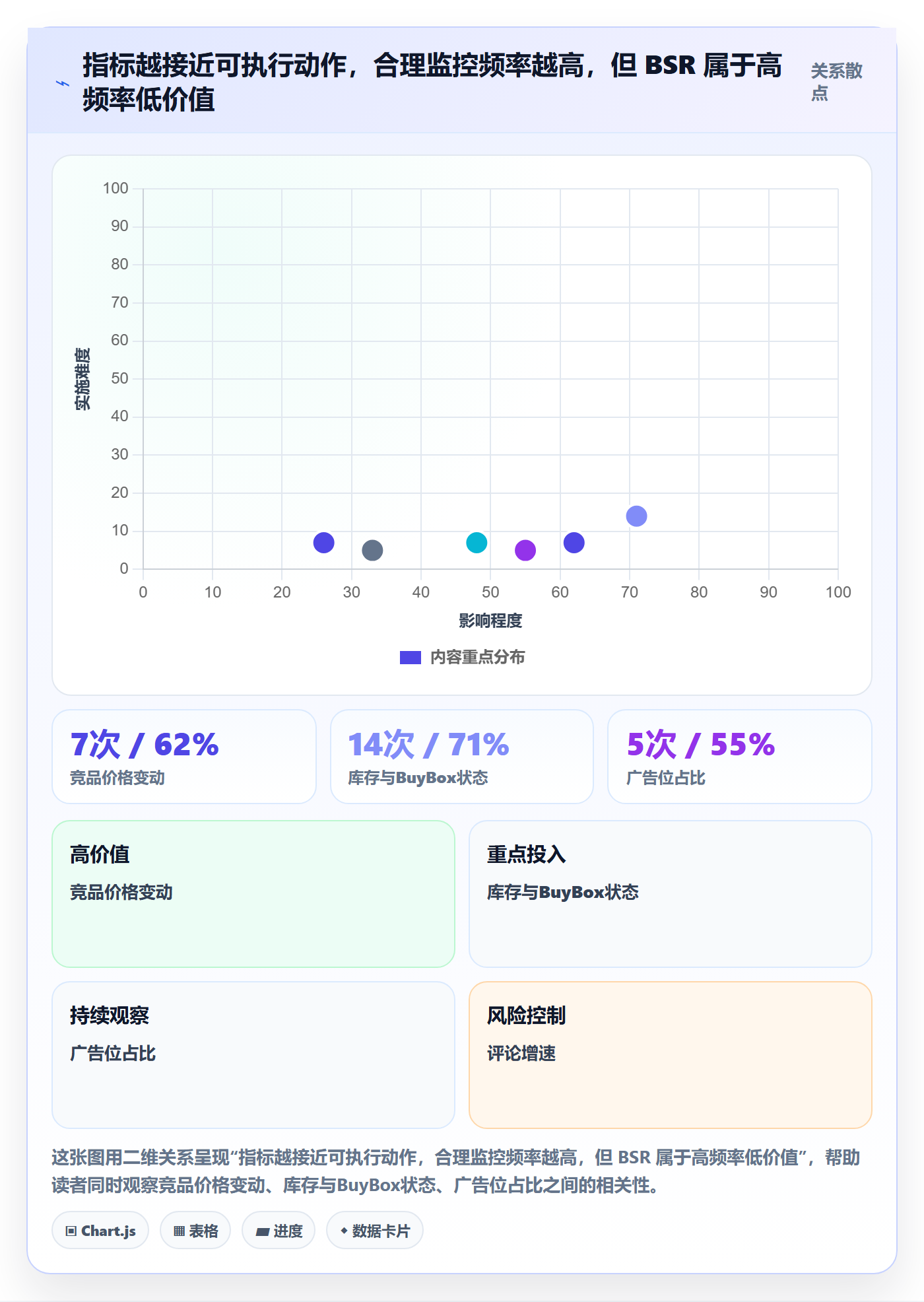Click the '评论增速' text
The width and height of the screenshot is (924, 1302).
pyautogui.click(x=521, y=1053)
